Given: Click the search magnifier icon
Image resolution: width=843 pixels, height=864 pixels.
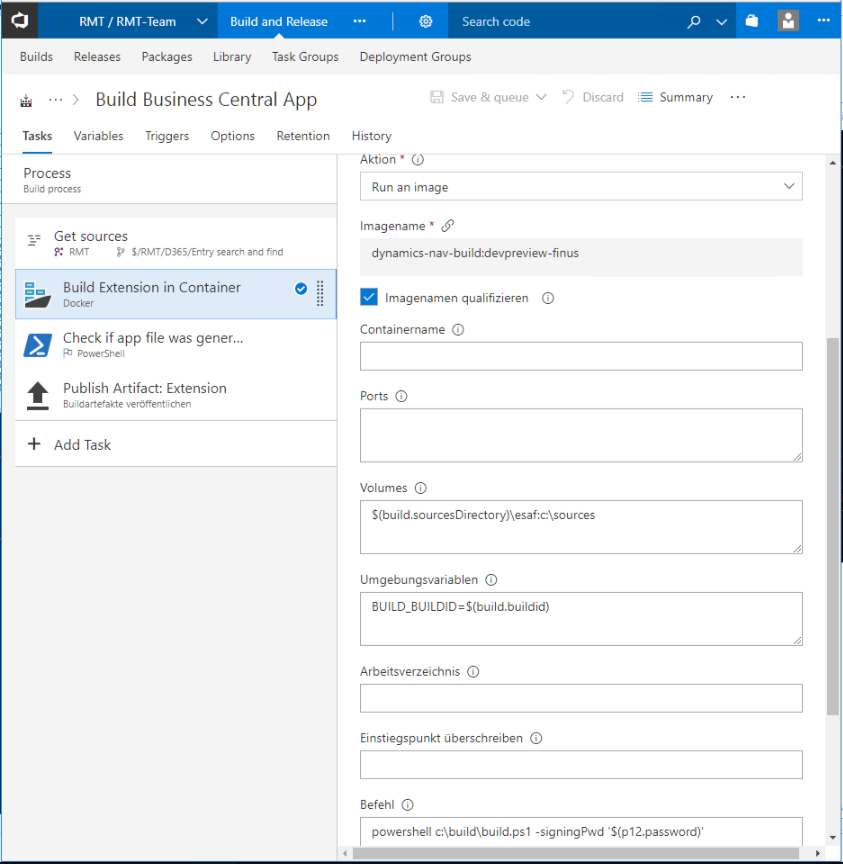Looking at the screenshot, I should [694, 21].
